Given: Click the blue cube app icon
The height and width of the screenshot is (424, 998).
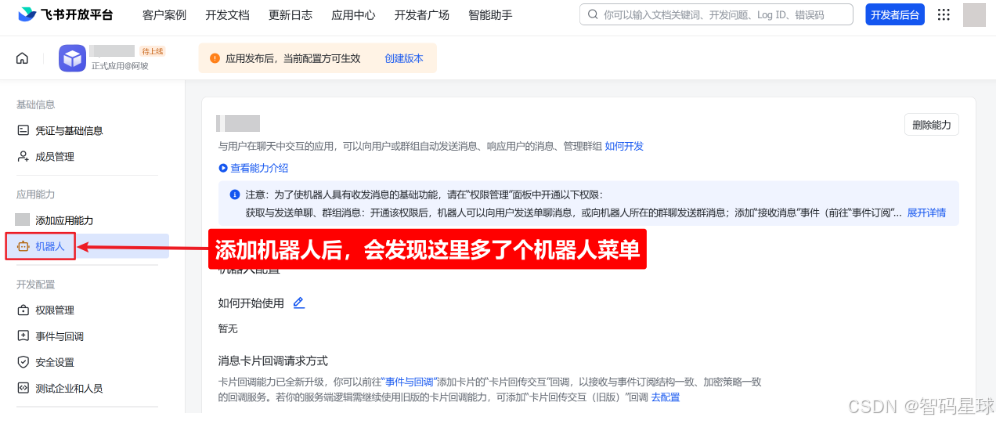Looking at the screenshot, I should 72,59.
